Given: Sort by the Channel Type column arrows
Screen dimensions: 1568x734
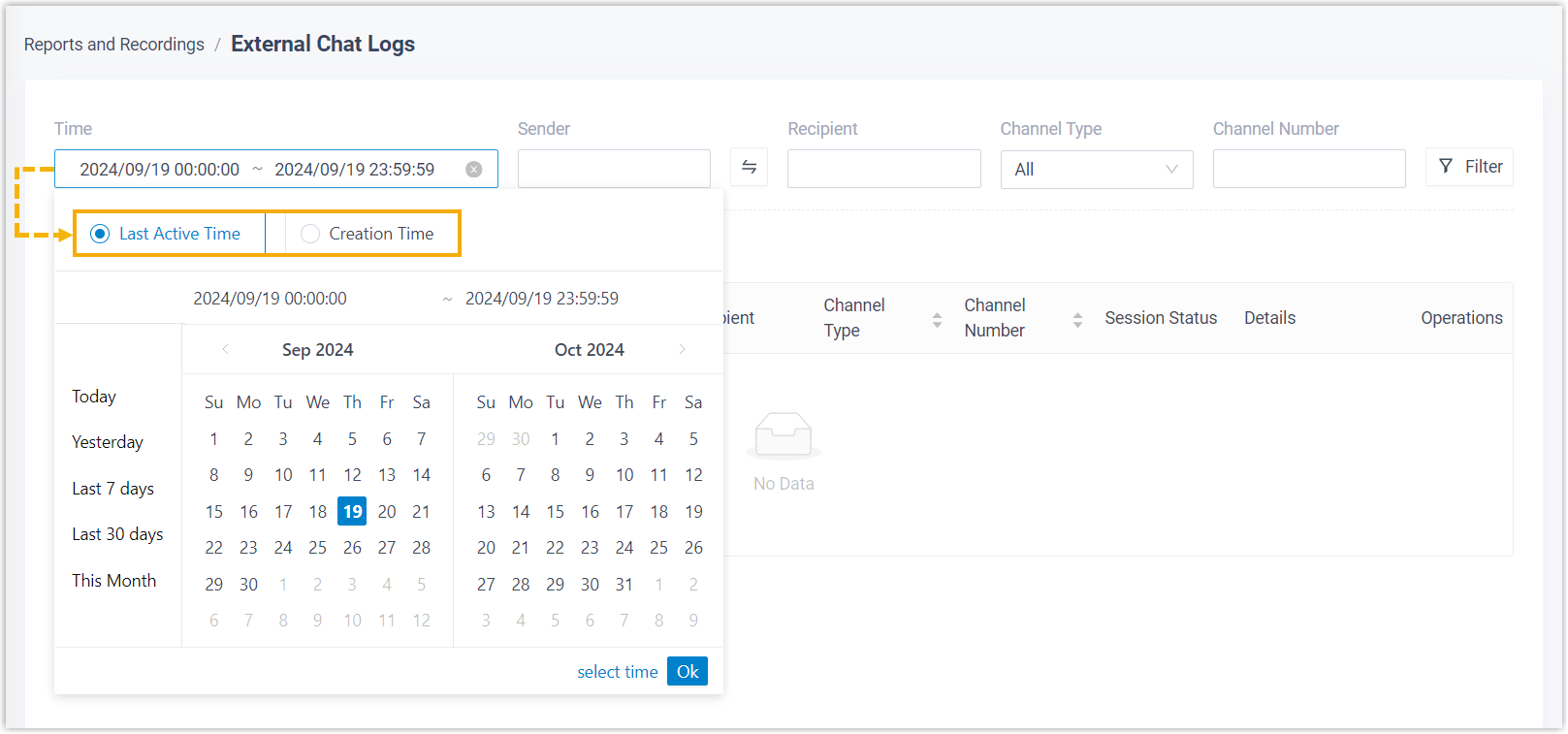Looking at the screenshot, I should click(x=937, y=319).
